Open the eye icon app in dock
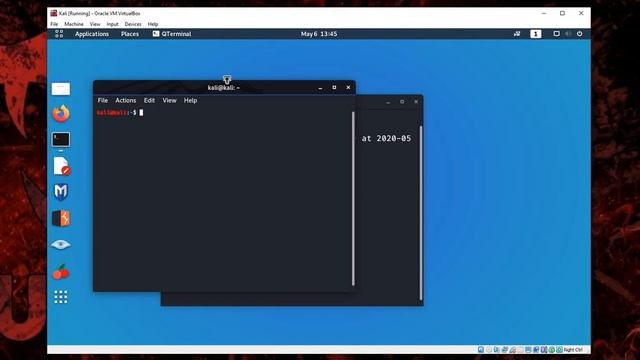Viewport: 640px width, 360px height. click(x=61, y=244)
